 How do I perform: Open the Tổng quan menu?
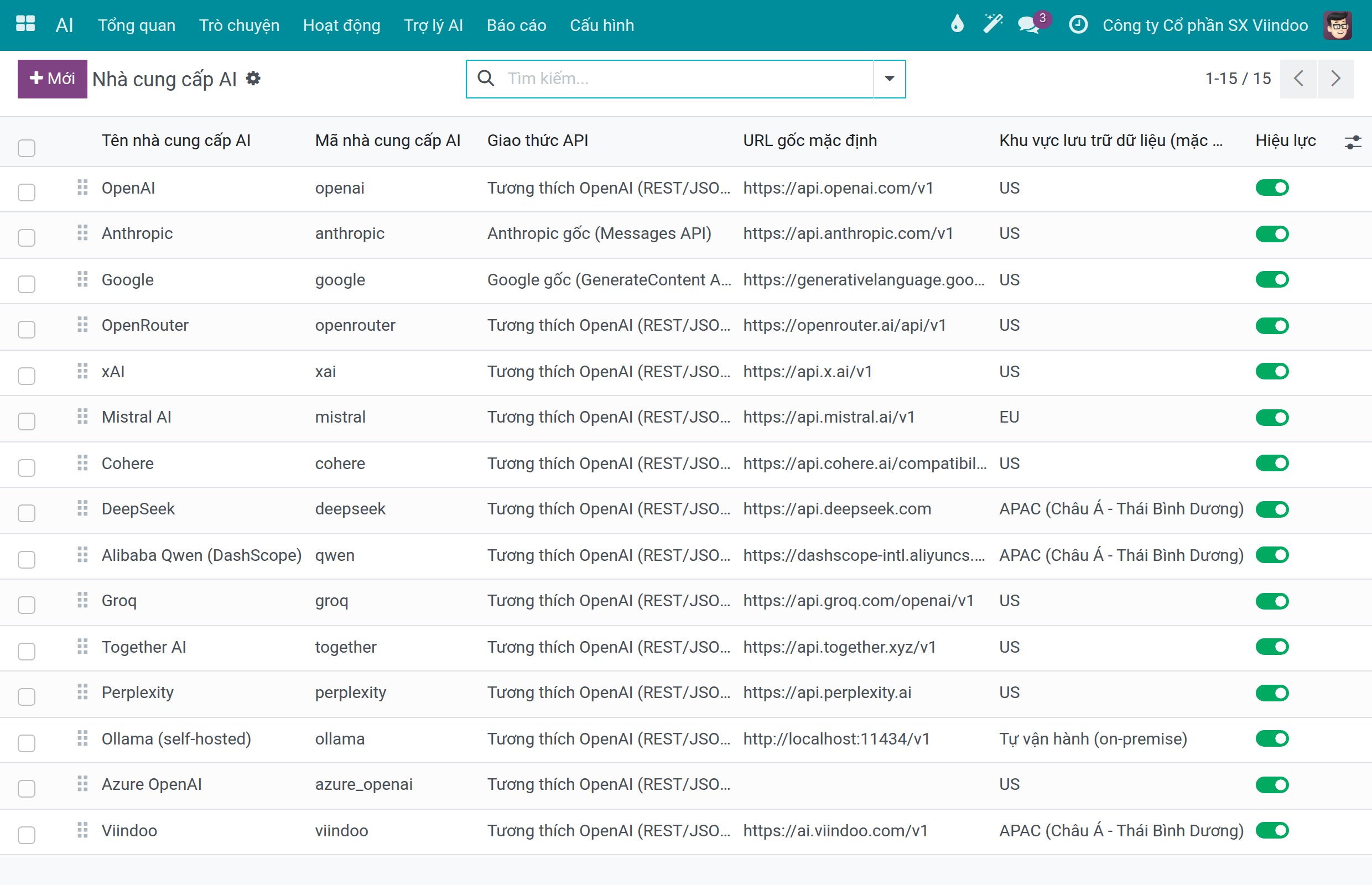(x=137, y=25)
